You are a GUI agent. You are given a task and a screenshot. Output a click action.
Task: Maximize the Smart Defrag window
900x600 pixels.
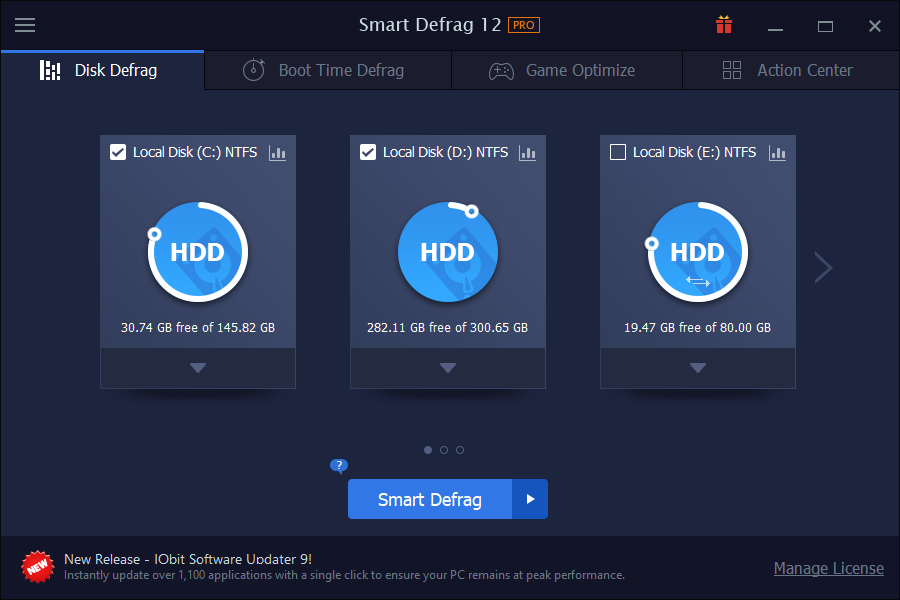(x=825, y=26)
